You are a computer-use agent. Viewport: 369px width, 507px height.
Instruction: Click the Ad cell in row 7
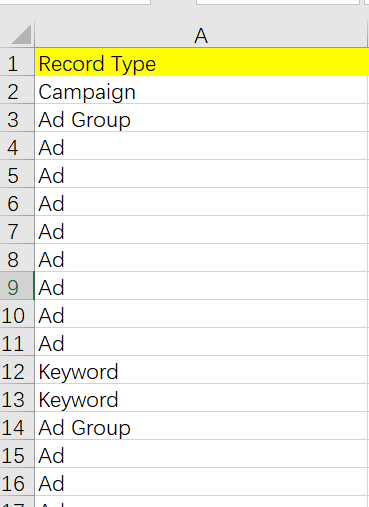click(202, 230)
